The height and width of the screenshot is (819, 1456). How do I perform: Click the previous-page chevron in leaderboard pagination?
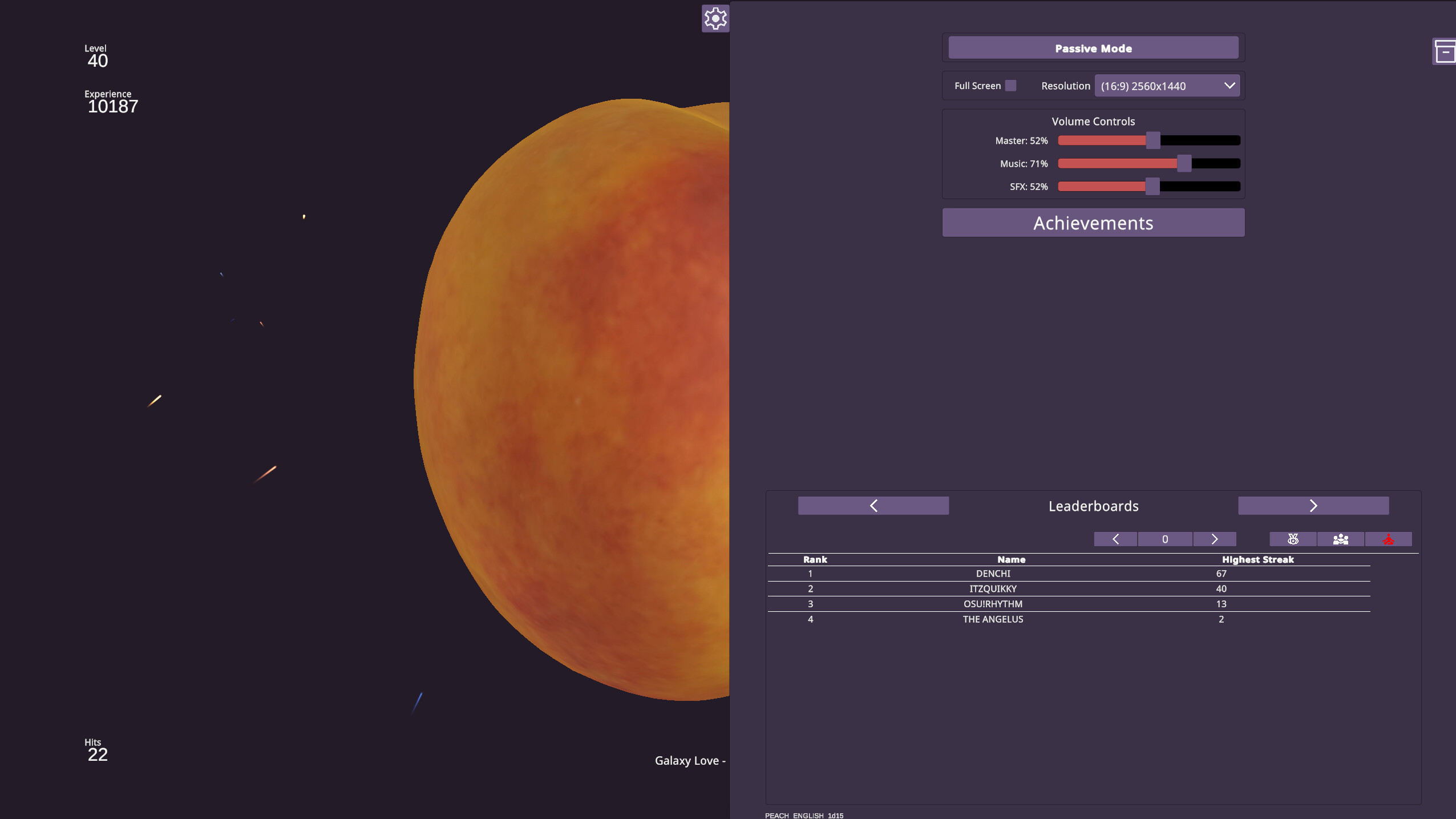click(1115, 539)
